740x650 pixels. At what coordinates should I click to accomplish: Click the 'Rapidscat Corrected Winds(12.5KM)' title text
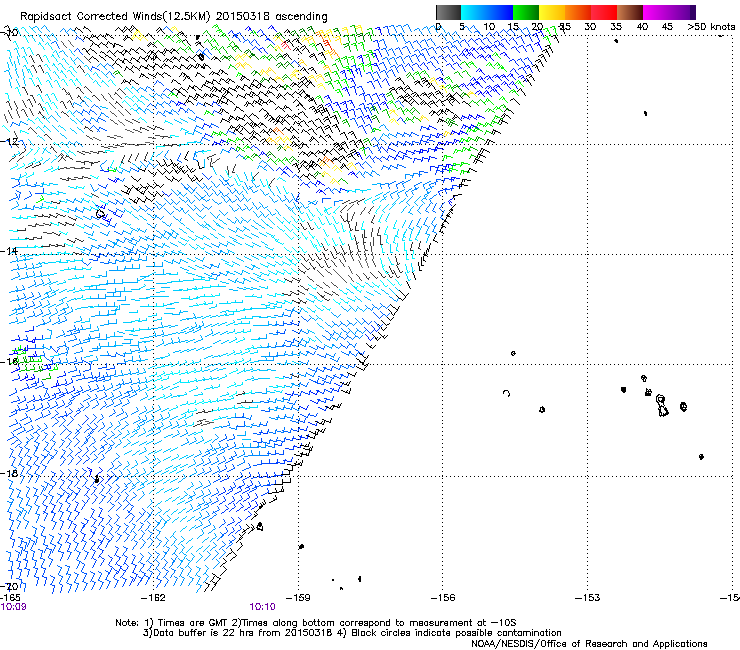[x=115, y=16]
